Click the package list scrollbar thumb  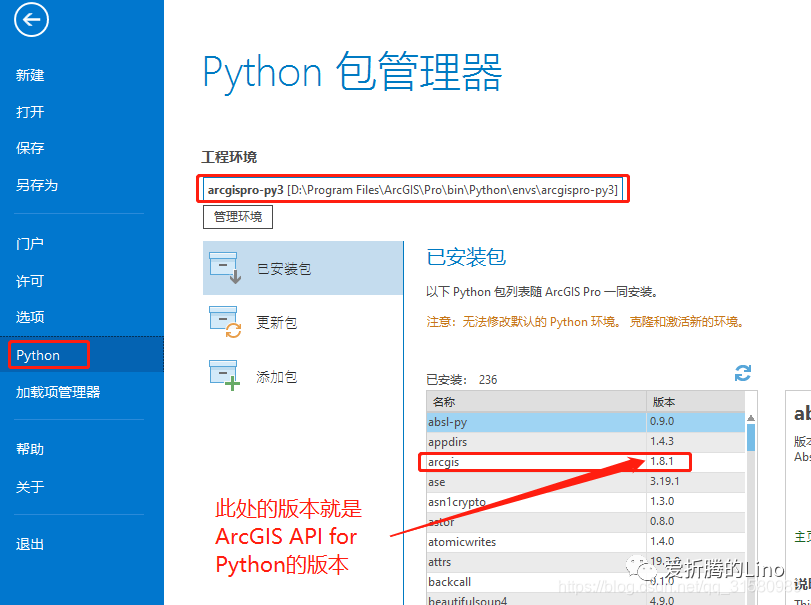pos(750,437)
